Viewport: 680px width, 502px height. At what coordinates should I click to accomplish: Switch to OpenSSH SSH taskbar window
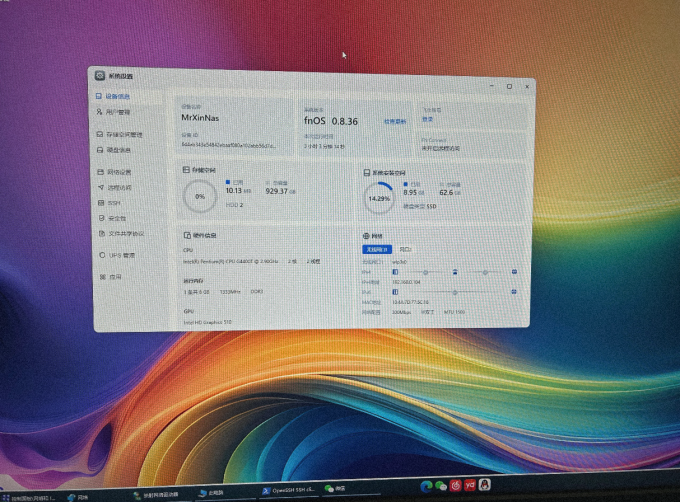[x=289, y=490]
